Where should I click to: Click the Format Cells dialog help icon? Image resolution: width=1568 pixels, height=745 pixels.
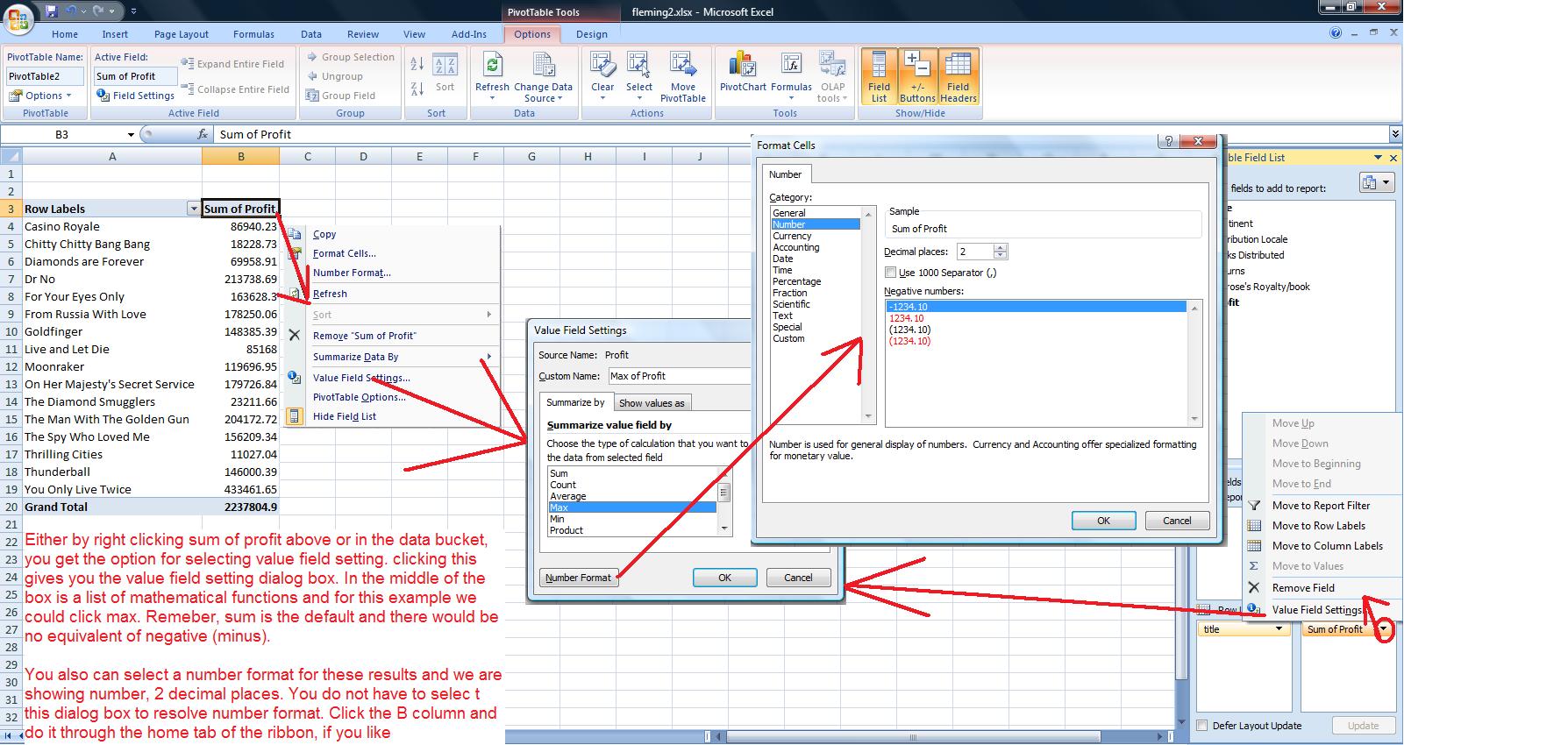coord(1167,141)
